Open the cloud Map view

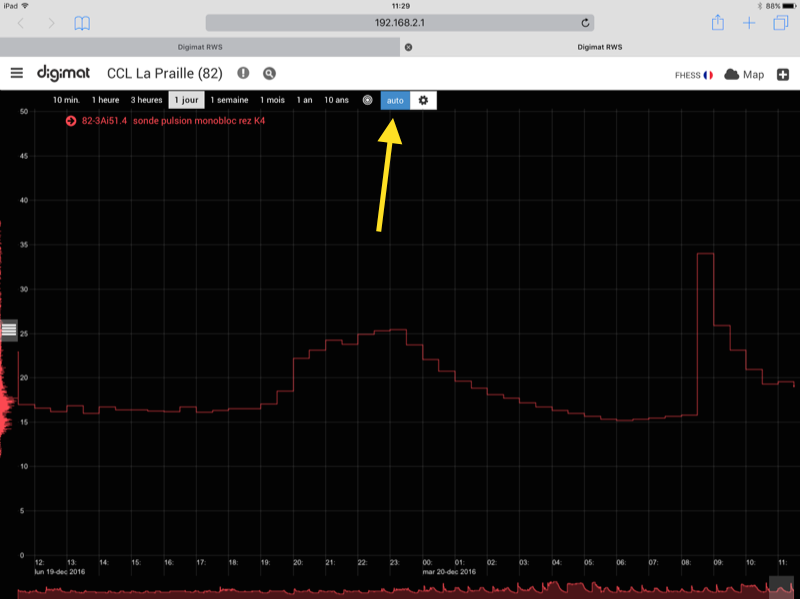tap(744, 74)
